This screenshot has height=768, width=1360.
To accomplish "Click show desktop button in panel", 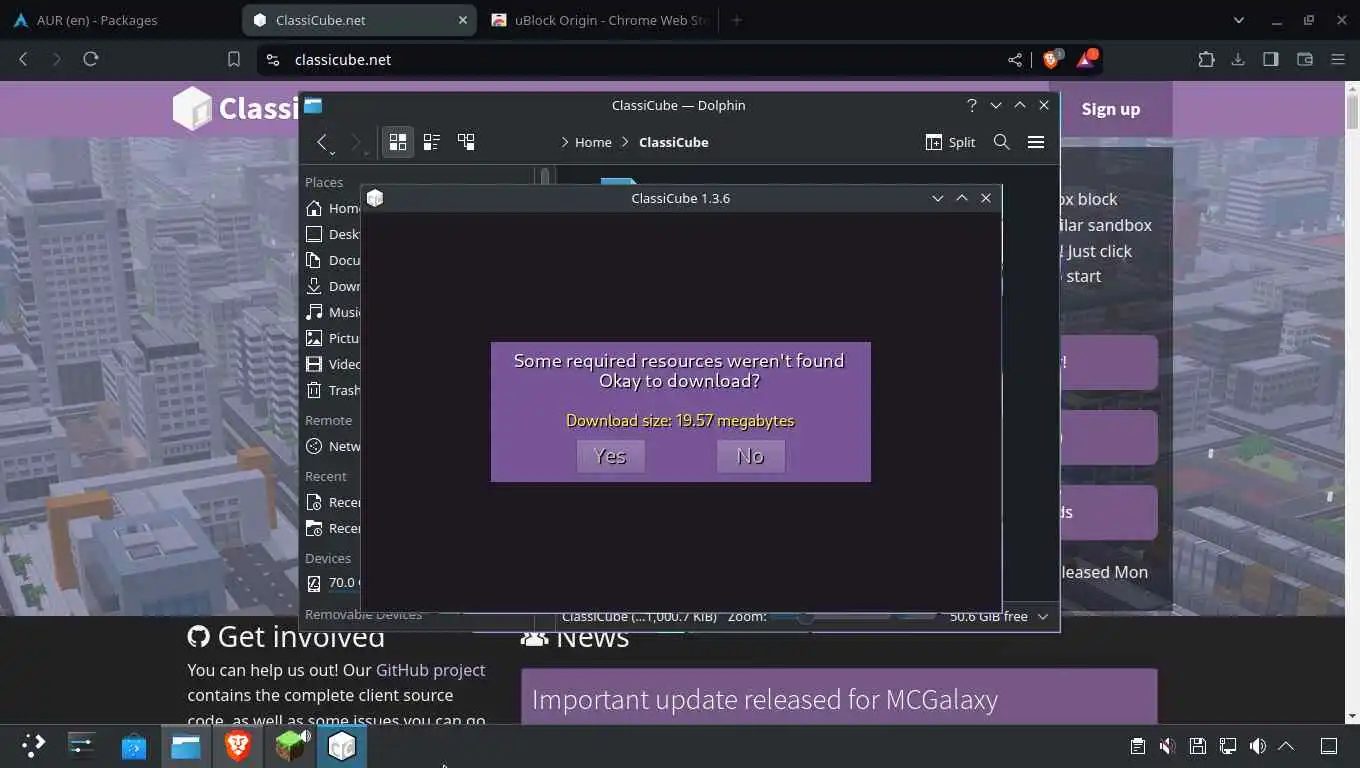I will pos(1329,746).
